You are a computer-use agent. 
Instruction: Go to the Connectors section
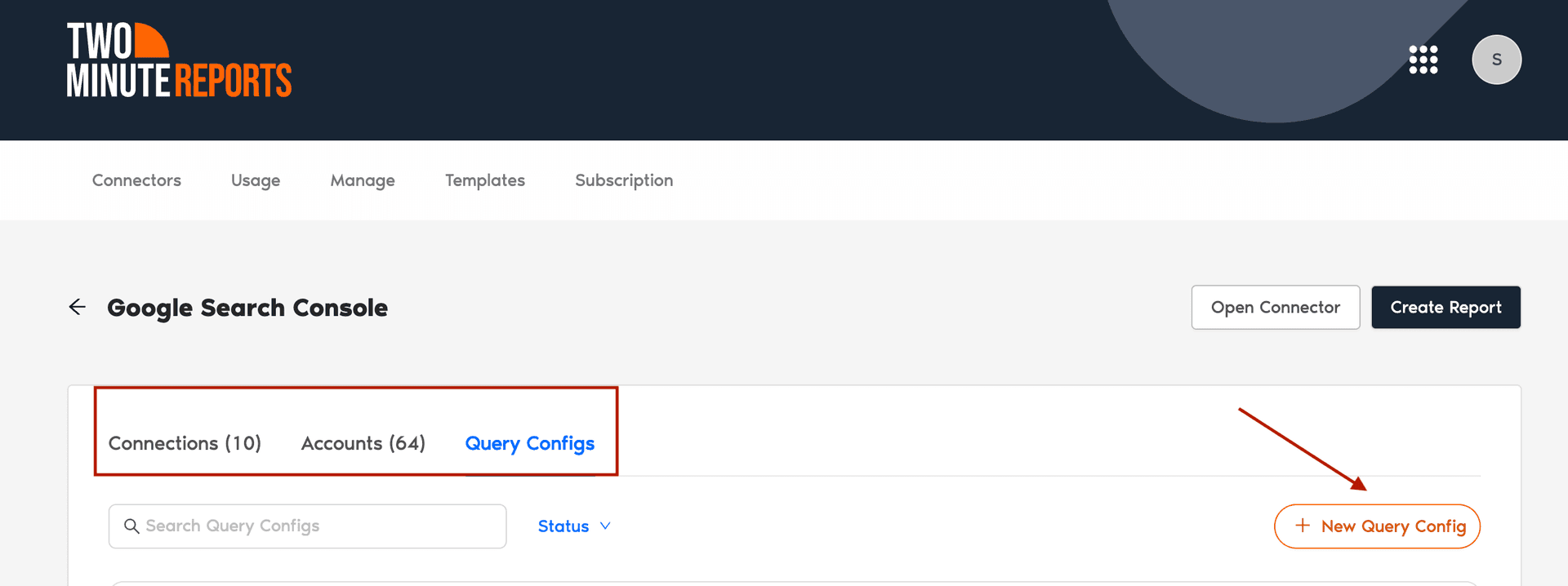tap(136, 180)
